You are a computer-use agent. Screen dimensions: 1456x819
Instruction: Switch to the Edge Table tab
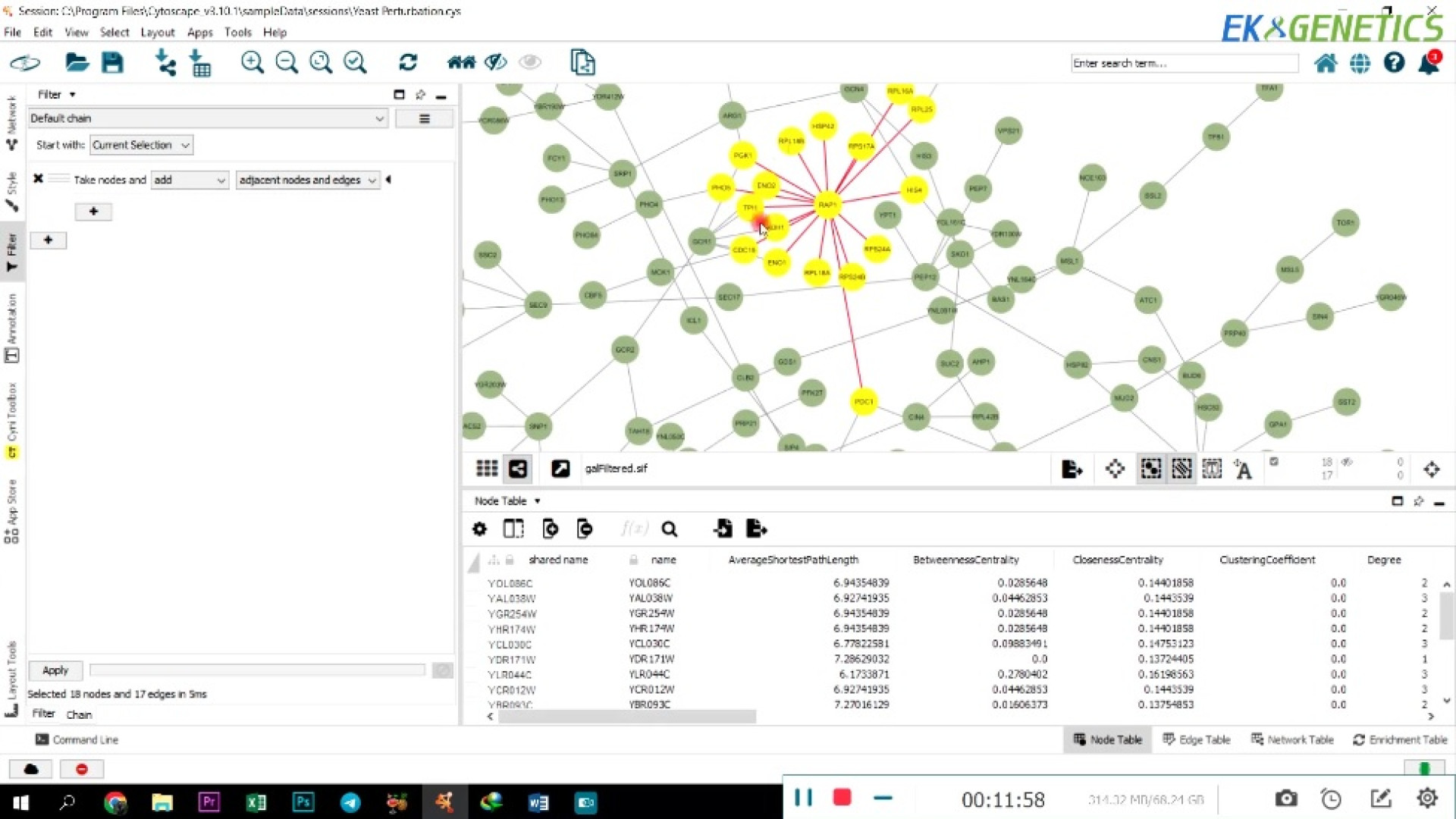point(1197,739)
